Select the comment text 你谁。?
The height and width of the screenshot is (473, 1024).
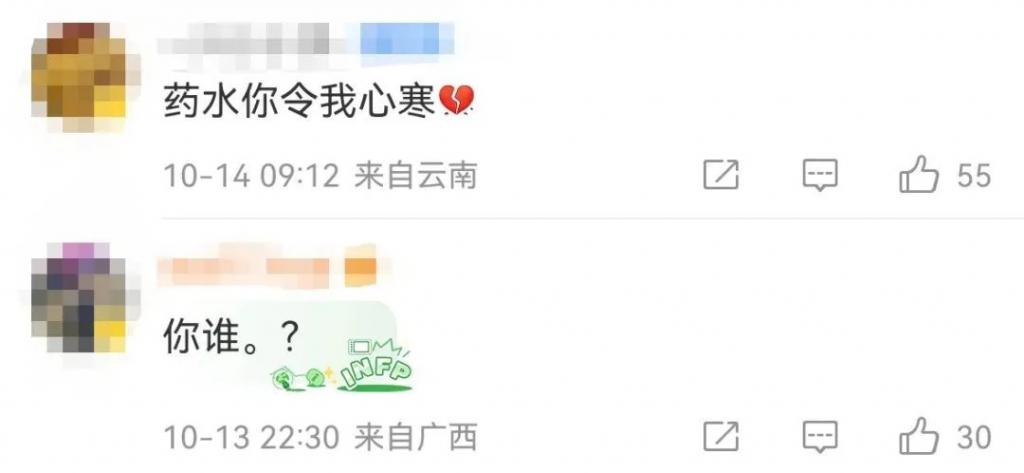coord(231,339)
